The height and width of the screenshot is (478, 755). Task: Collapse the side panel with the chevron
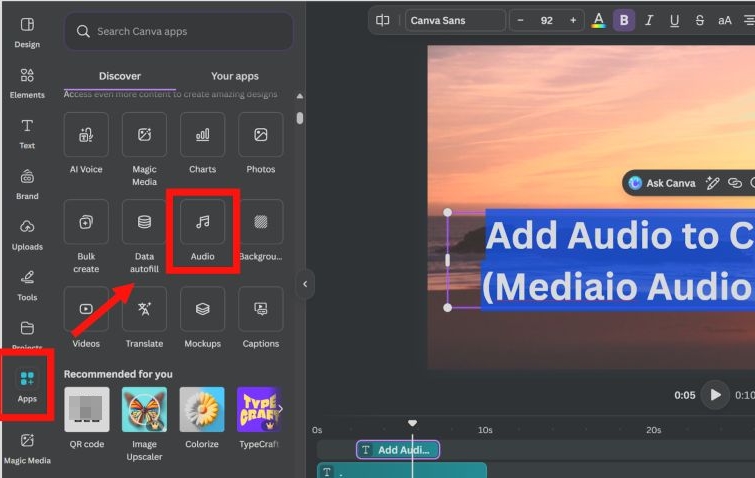pos(305,284)
